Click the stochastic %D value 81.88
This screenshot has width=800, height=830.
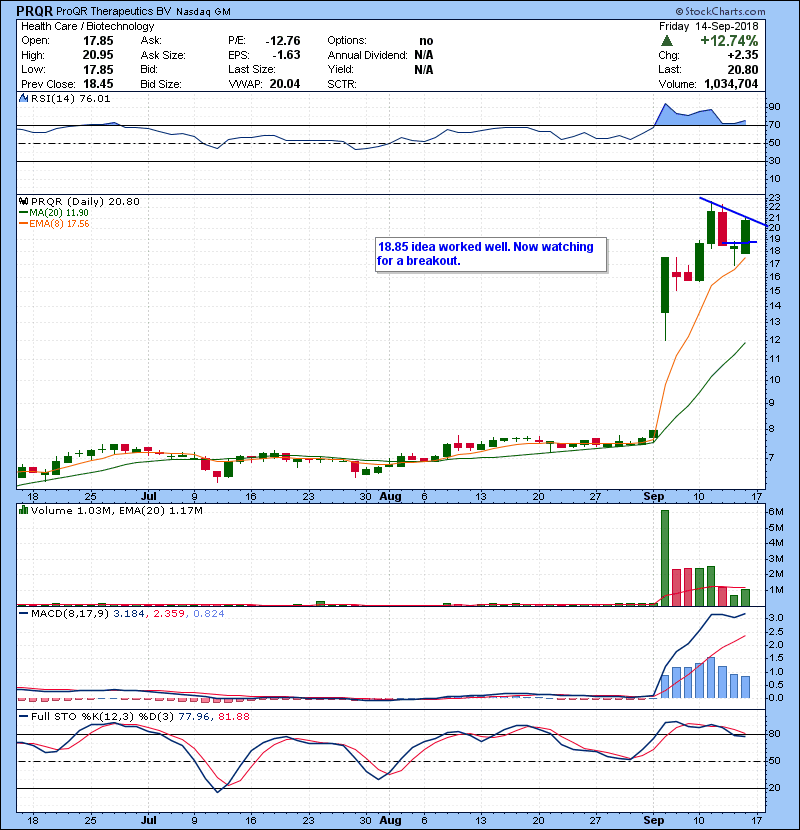click(232, 716)
